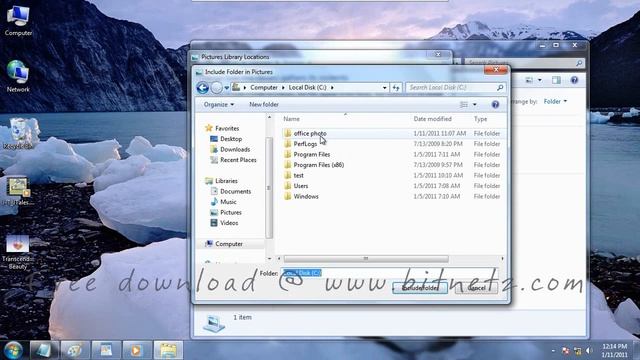The image size is (640, 360).
Task: Select Favorites in the navigation pane
Action: (x=227, y=128)
